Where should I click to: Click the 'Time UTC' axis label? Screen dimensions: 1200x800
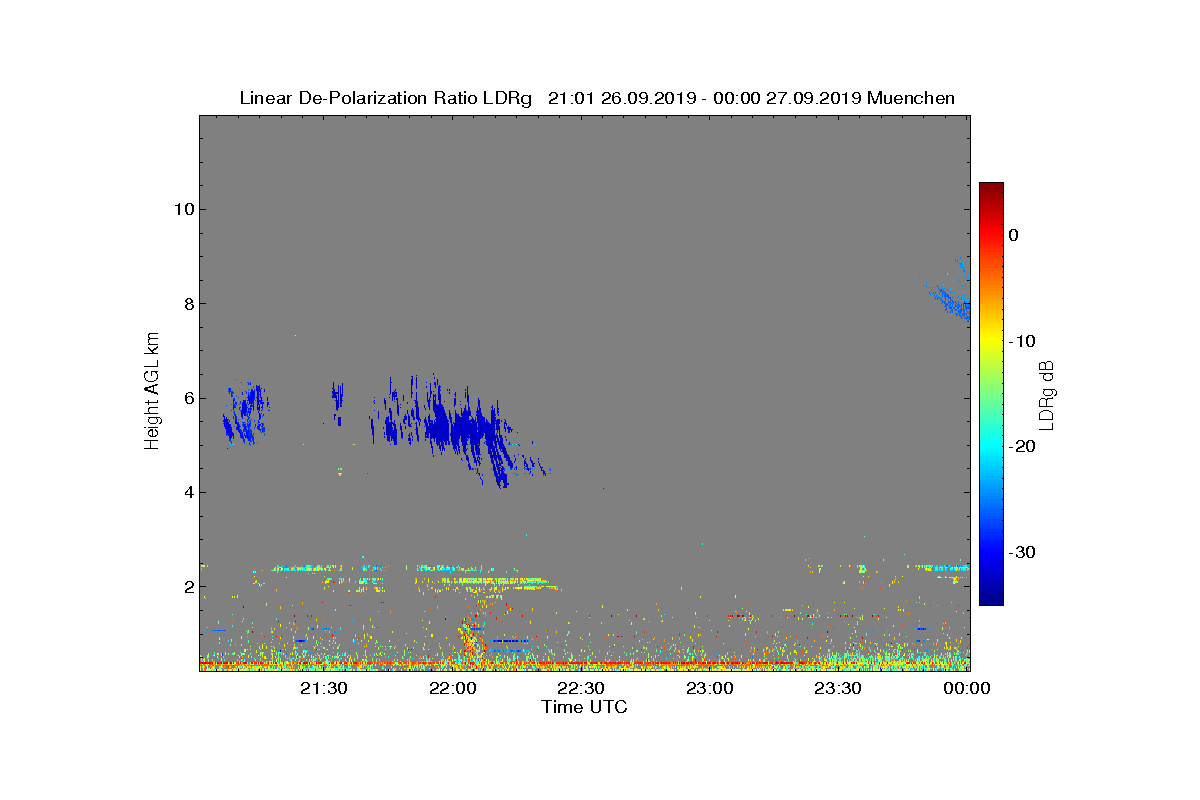(584, 707)
